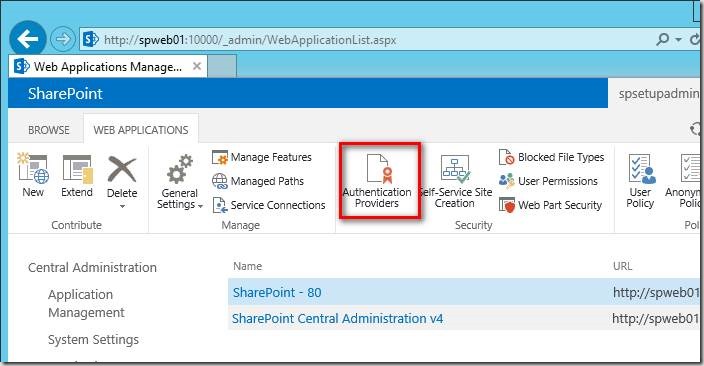This screenshot has height=366, width=704.
Task: Click the browser Forward arrow
Action: (x=62, y=40)
